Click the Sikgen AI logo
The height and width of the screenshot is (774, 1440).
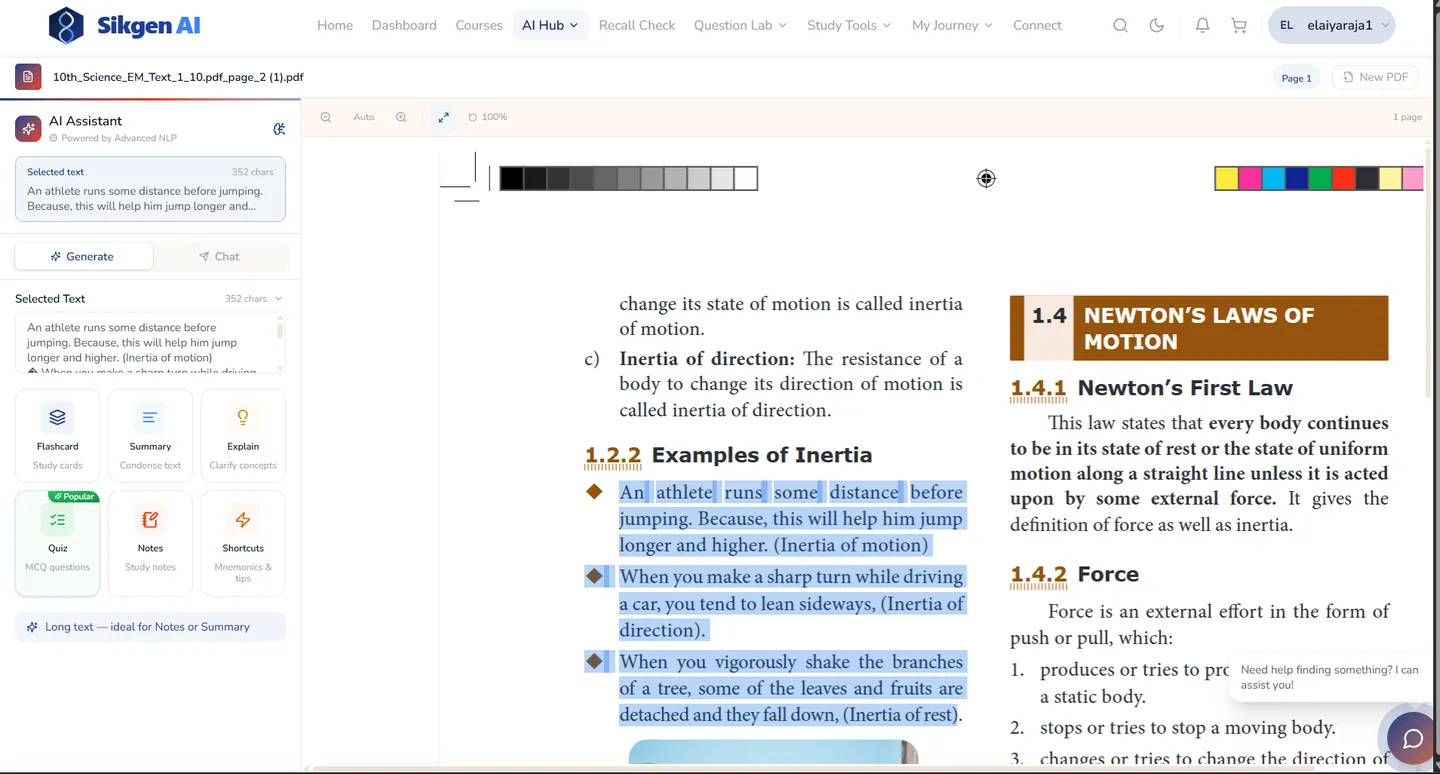[x=124, y=25]
